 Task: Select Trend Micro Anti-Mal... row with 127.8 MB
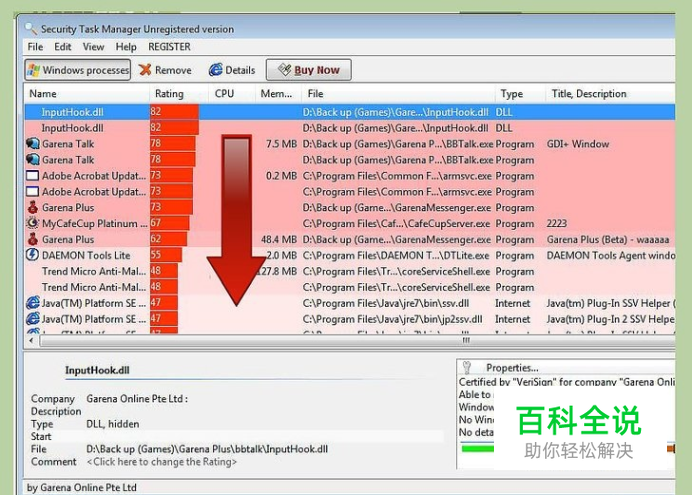click(350, 271)
